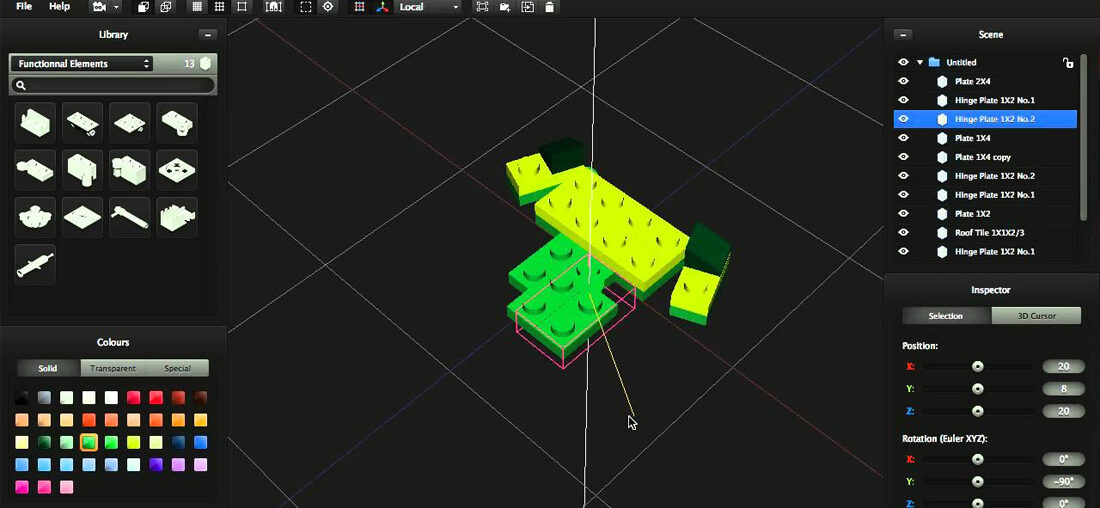Click the add to group folder icon
The height and width of the screenshot is (508, 1100).
click(504, 7)
